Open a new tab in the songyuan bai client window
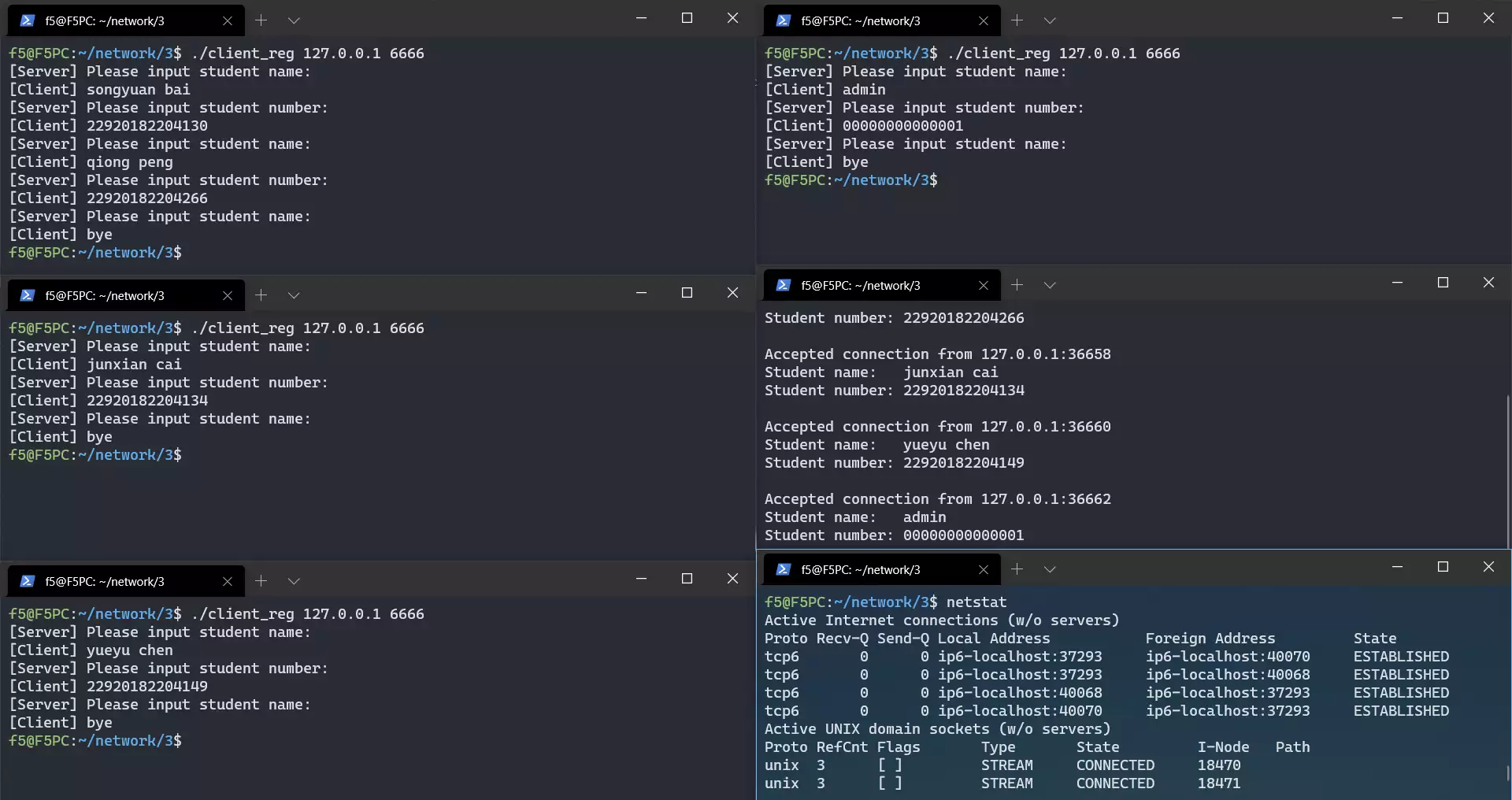1512x800 pixels. click(261, 20)
